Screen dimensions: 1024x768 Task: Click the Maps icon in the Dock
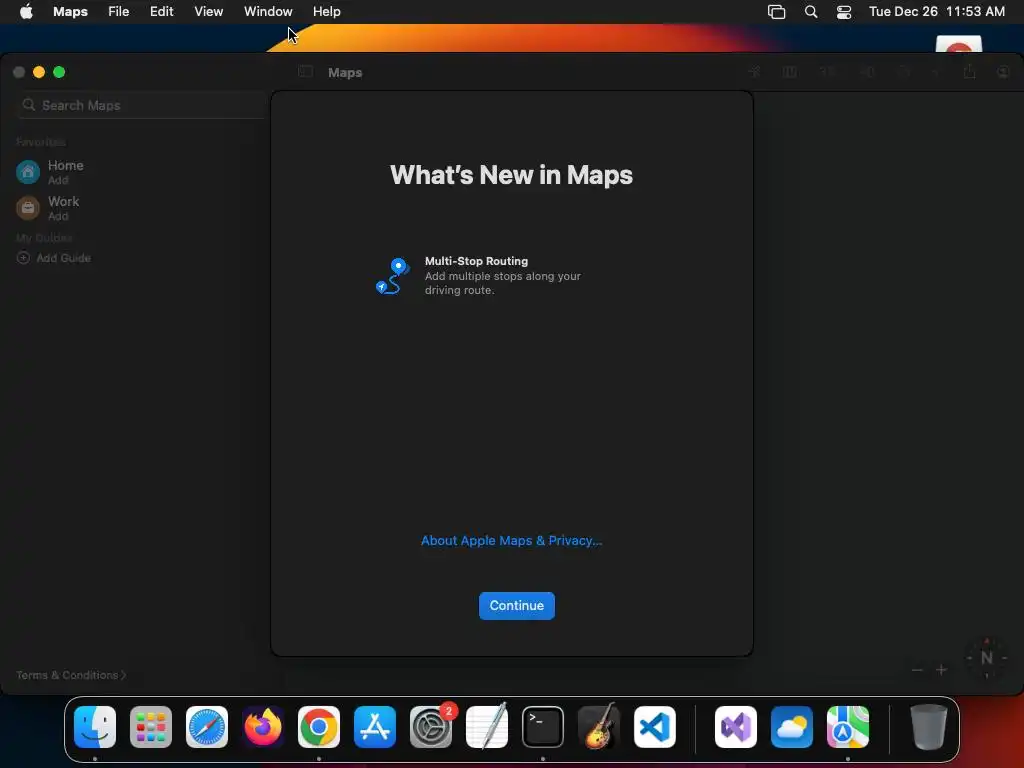[x=848, y=727]
